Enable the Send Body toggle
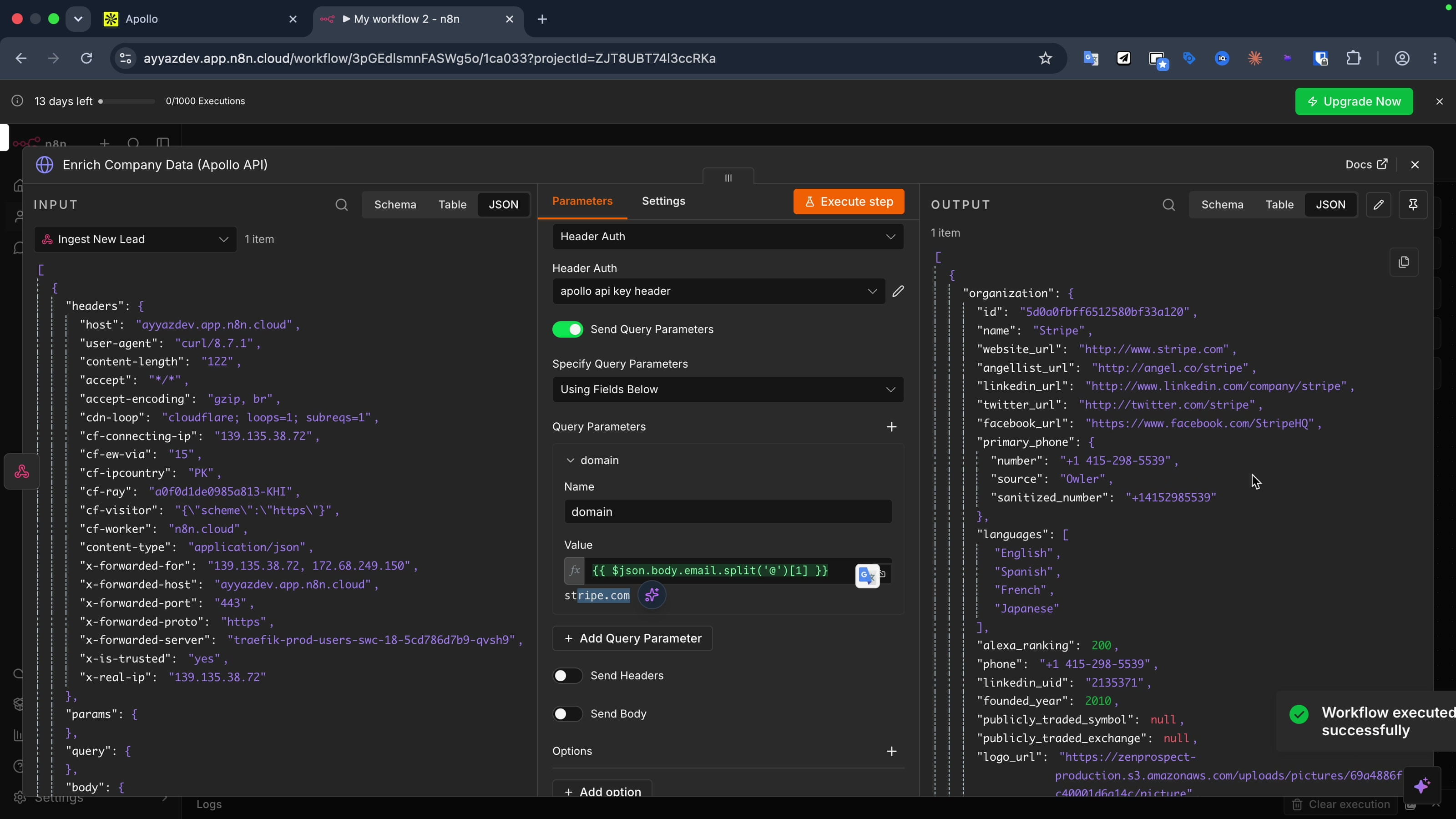 coord(567,714)
